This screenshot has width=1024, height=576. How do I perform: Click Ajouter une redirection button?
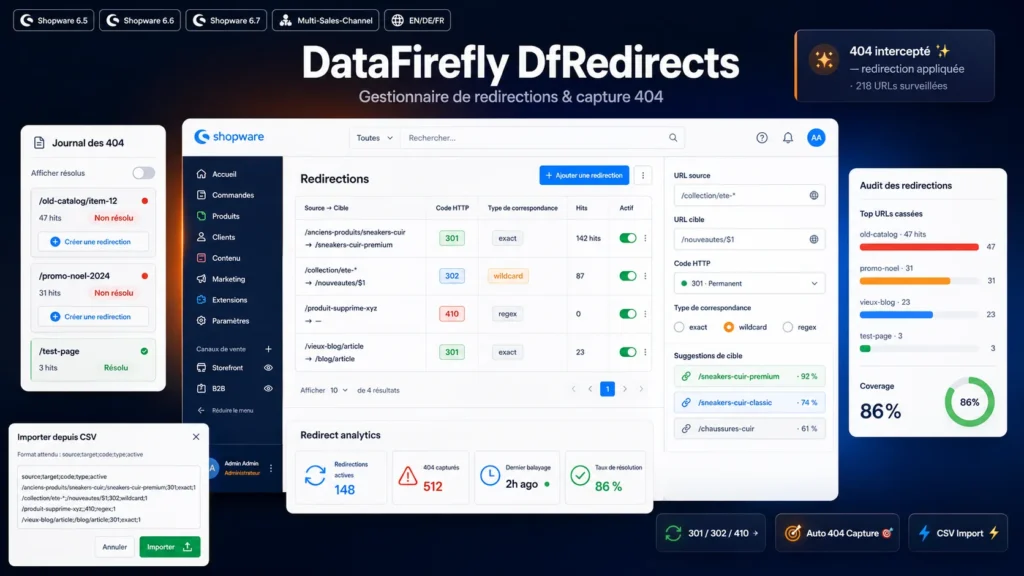pyautogui.click(x=584, y=175)
